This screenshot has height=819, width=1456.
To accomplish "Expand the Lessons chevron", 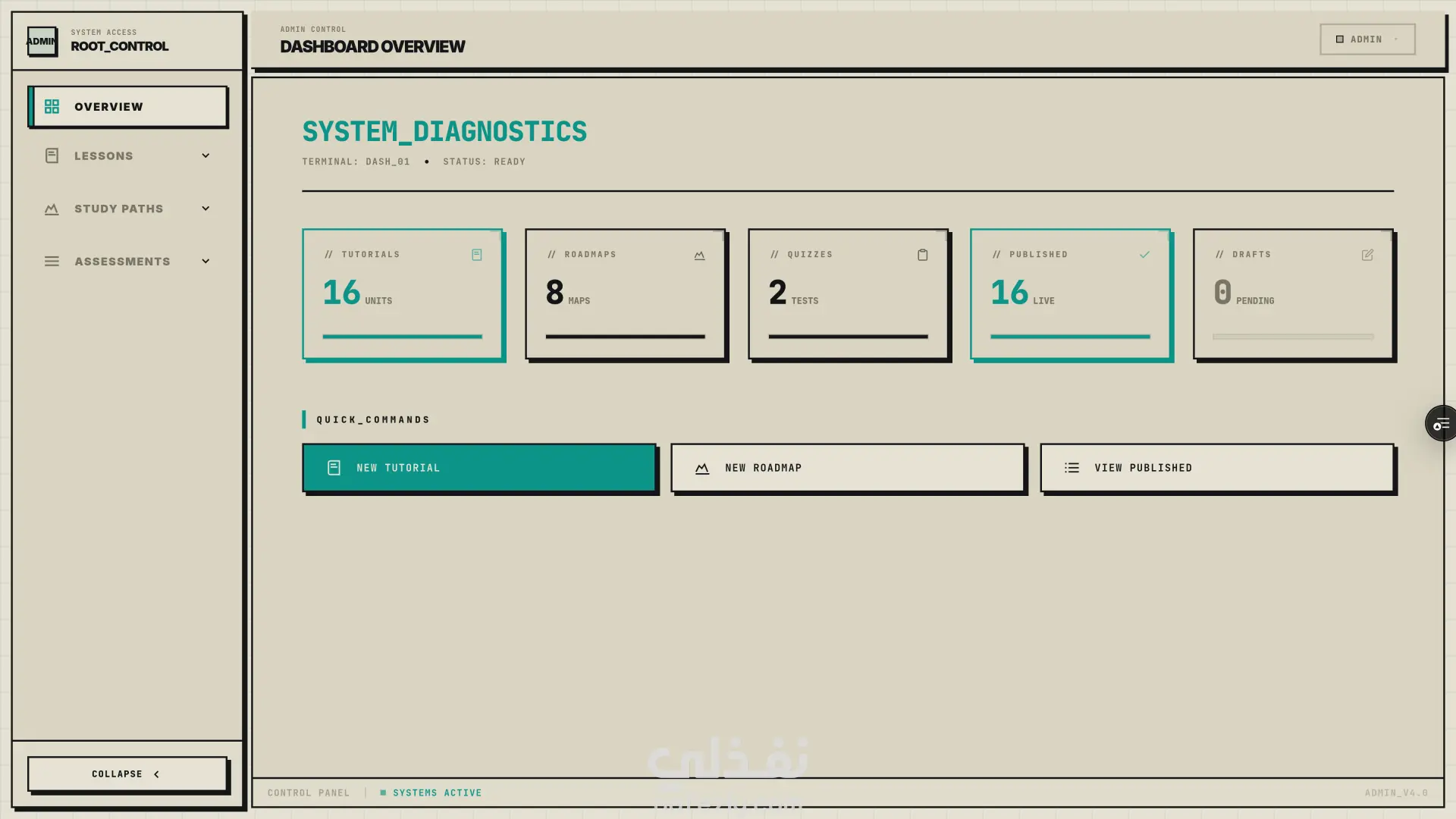I will (x=206, y=156).
